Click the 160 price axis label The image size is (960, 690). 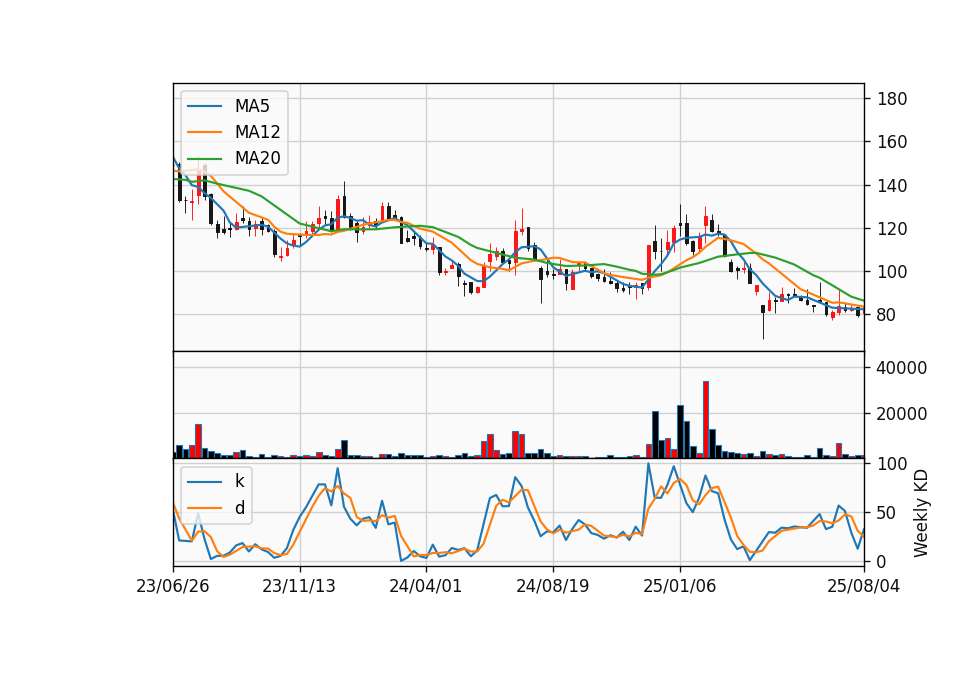[x=892, y=142]
